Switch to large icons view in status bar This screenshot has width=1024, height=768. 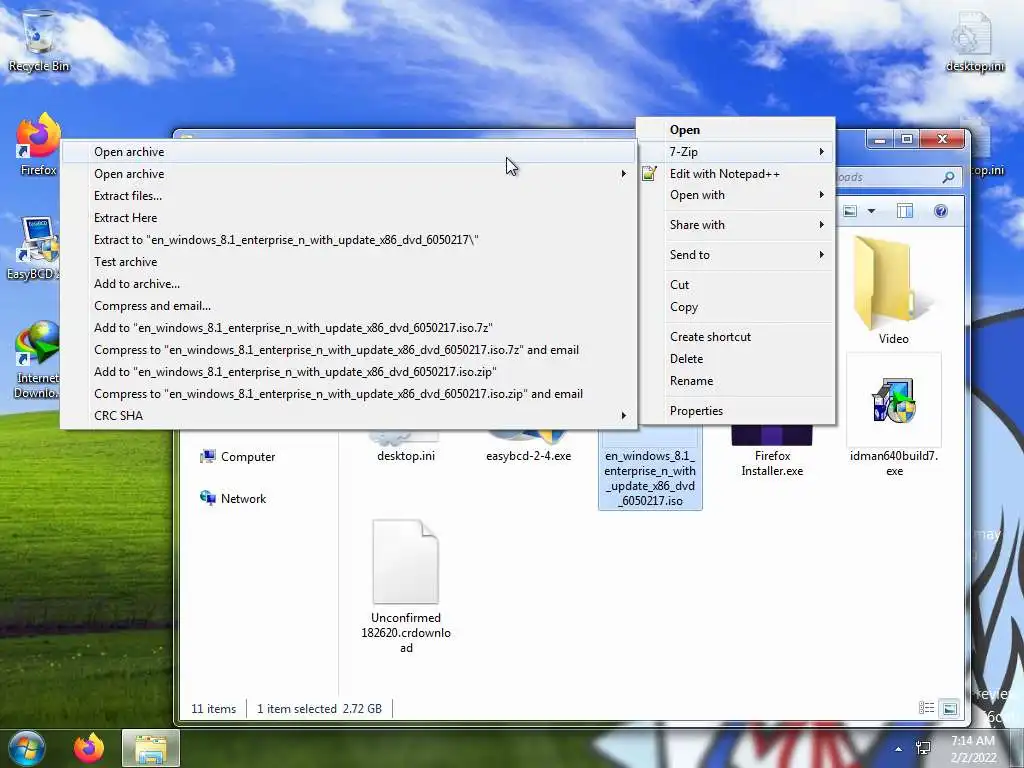coord(950,708)
